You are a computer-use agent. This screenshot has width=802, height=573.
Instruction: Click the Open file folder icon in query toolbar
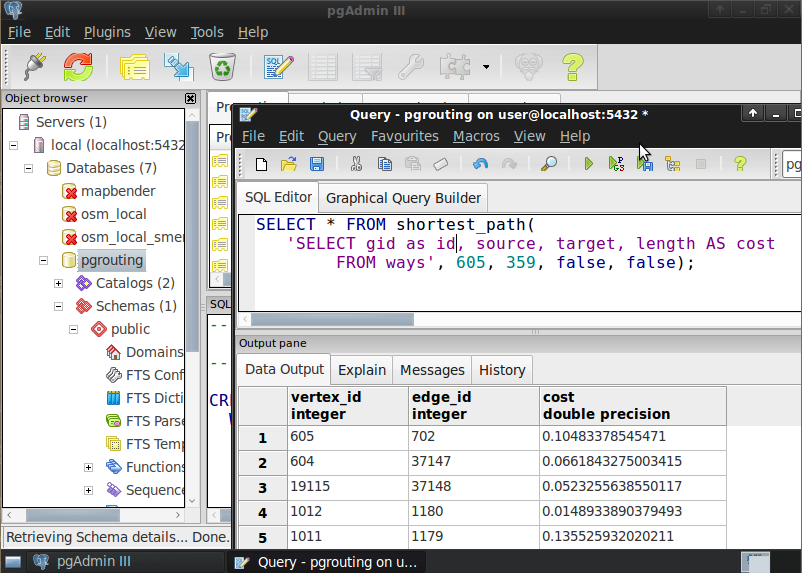point(289,164)
